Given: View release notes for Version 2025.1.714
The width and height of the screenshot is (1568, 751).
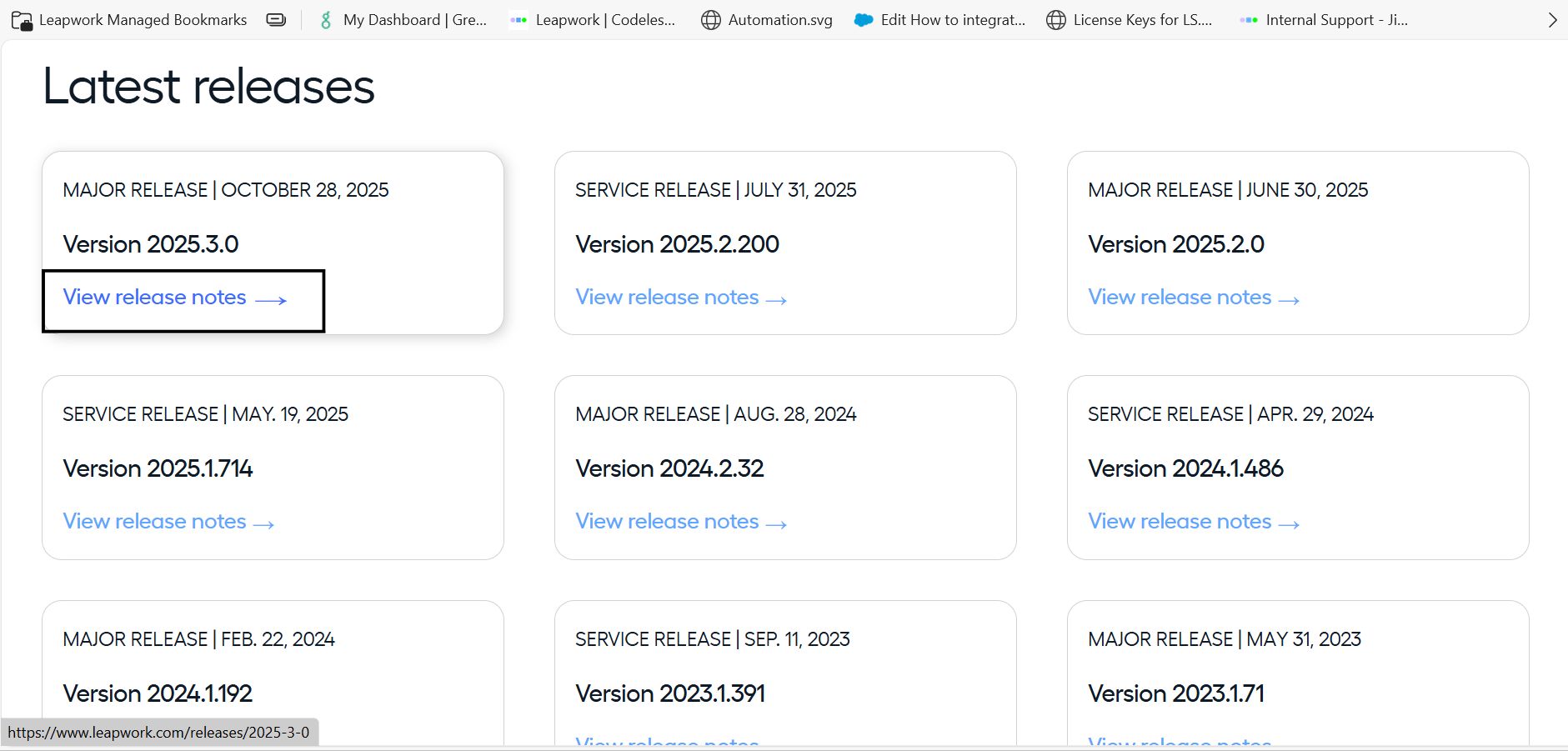Looking at the screenshot, I should tap(168, 522).
